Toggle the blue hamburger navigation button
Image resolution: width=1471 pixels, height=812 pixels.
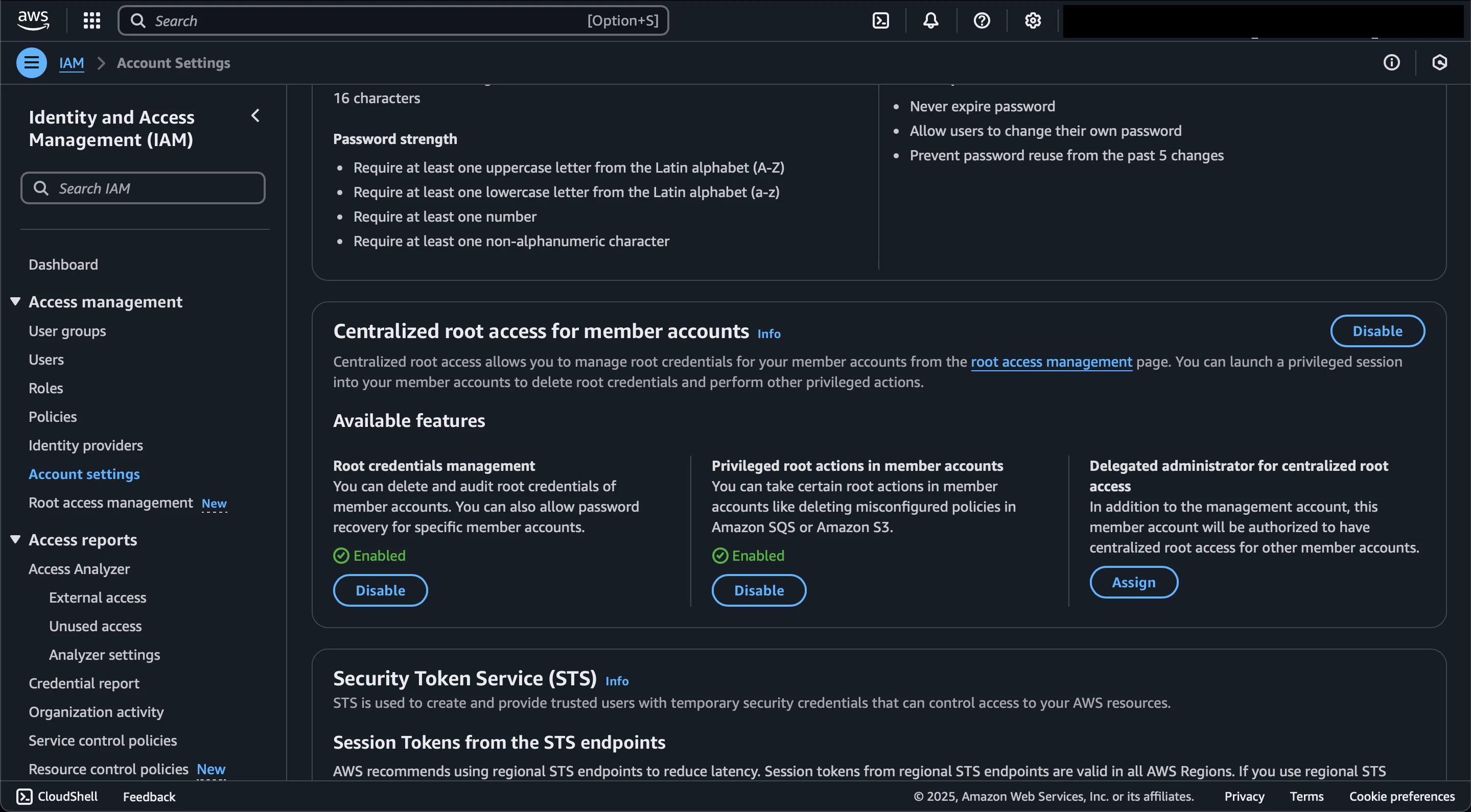point(31,63)
